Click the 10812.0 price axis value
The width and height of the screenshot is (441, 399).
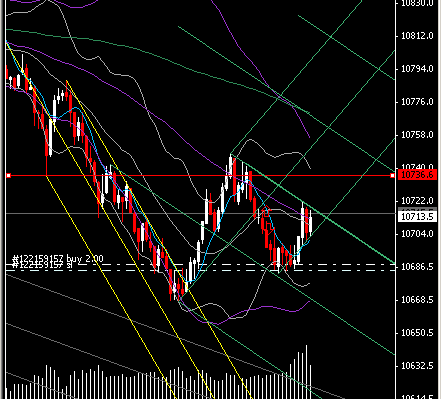point(417,36)
